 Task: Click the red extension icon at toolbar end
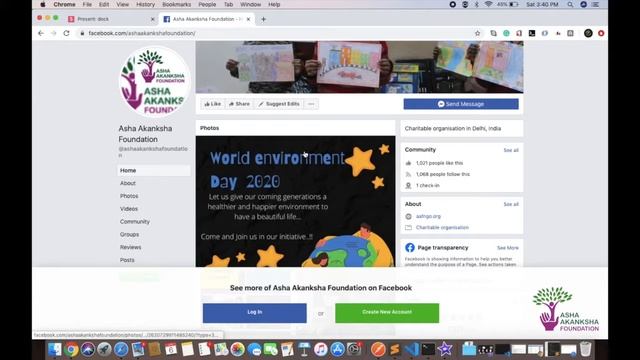(x=601, y=33)
